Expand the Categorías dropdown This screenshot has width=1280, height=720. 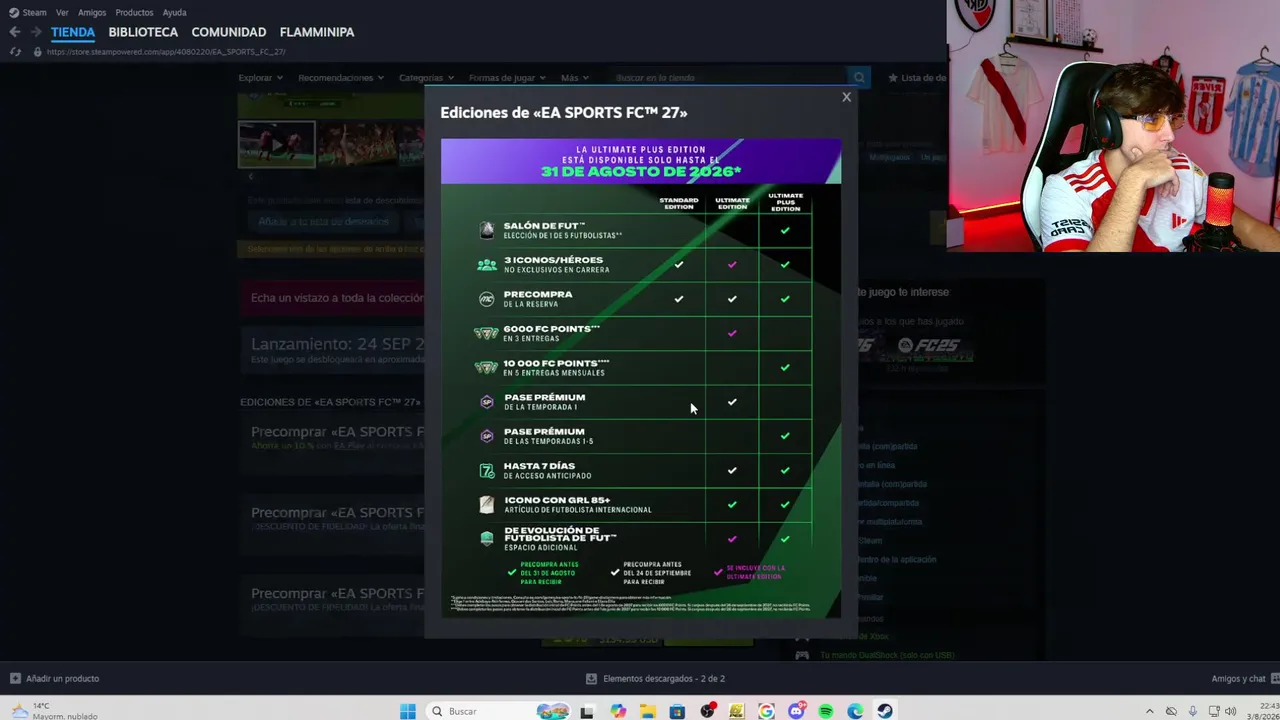pyautogui.click(x=426, y=78)
